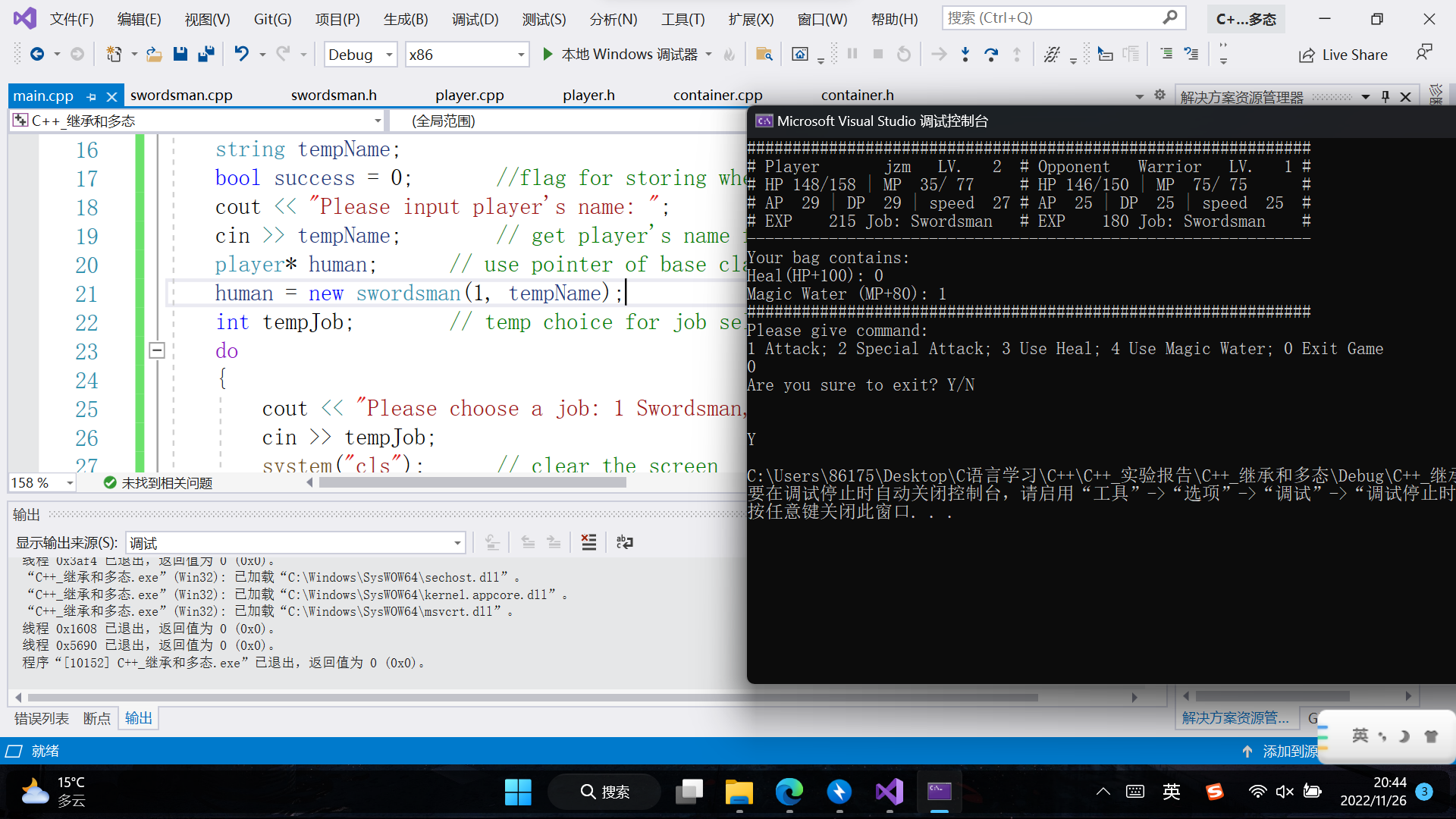Click the Find in Files icon
Screen dimensions: 1456x819
[764, 54]
